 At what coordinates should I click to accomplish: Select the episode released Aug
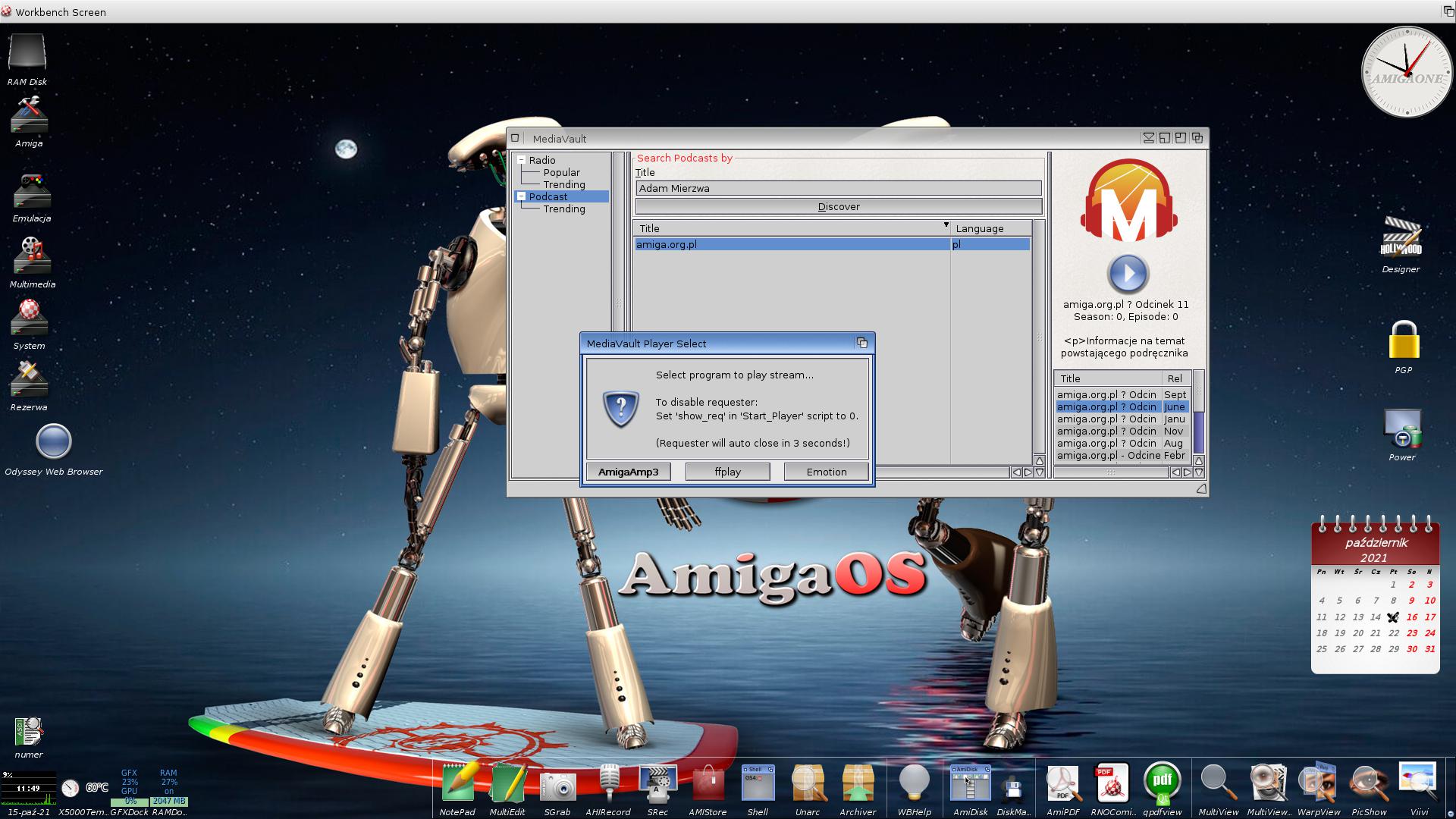(1122, 443)
